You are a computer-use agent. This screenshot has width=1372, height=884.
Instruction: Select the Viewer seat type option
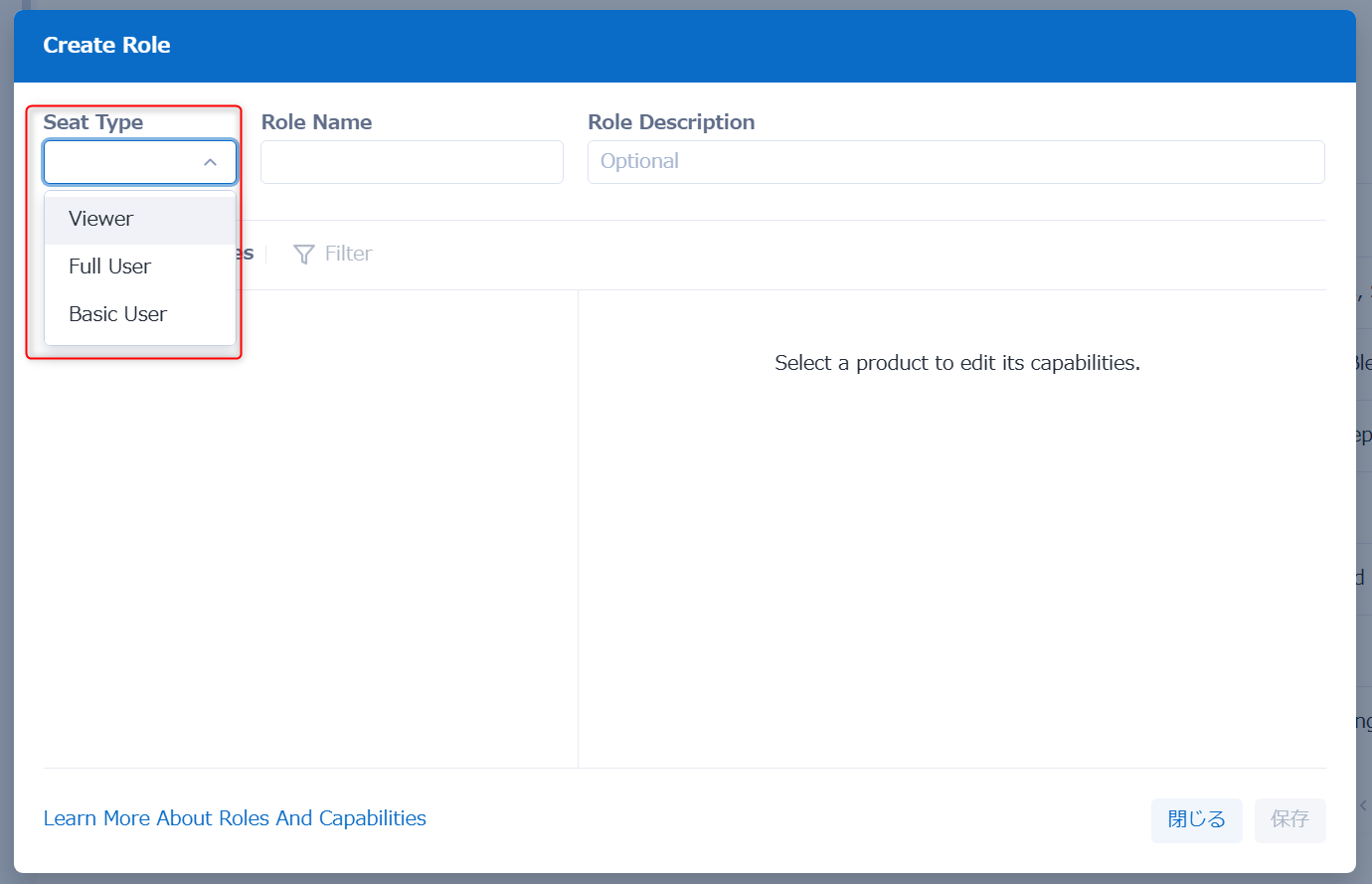coord(140,220)
